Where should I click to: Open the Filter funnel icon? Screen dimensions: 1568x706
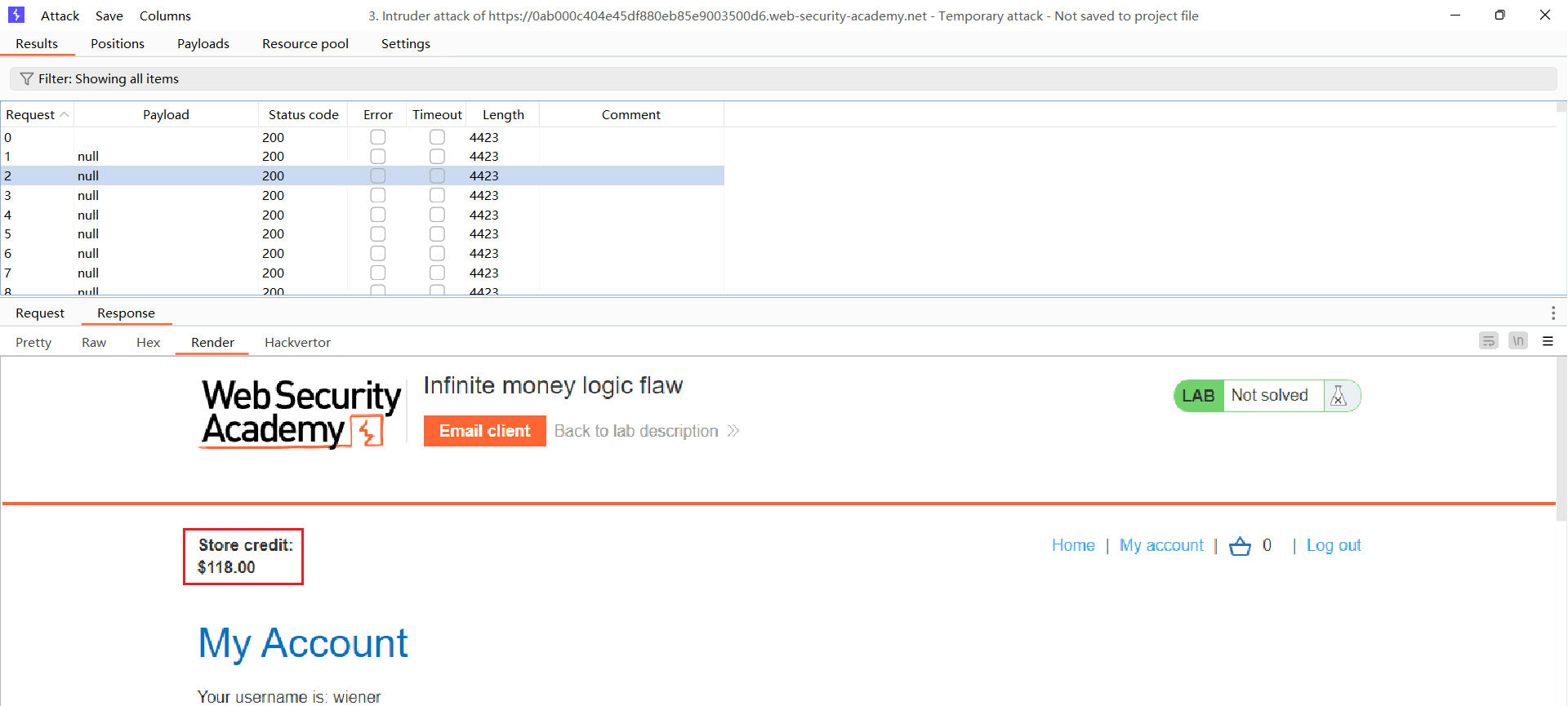(x=27, y=78)
